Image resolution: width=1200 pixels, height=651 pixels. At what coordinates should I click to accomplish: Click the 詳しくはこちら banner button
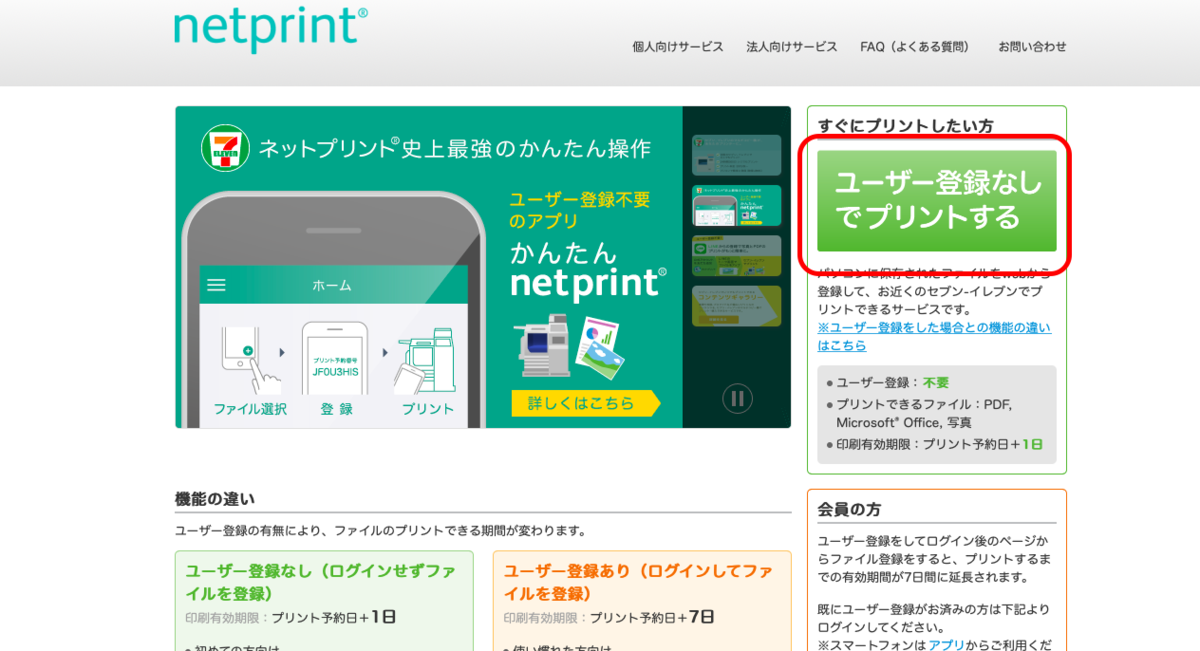point(586,402)
